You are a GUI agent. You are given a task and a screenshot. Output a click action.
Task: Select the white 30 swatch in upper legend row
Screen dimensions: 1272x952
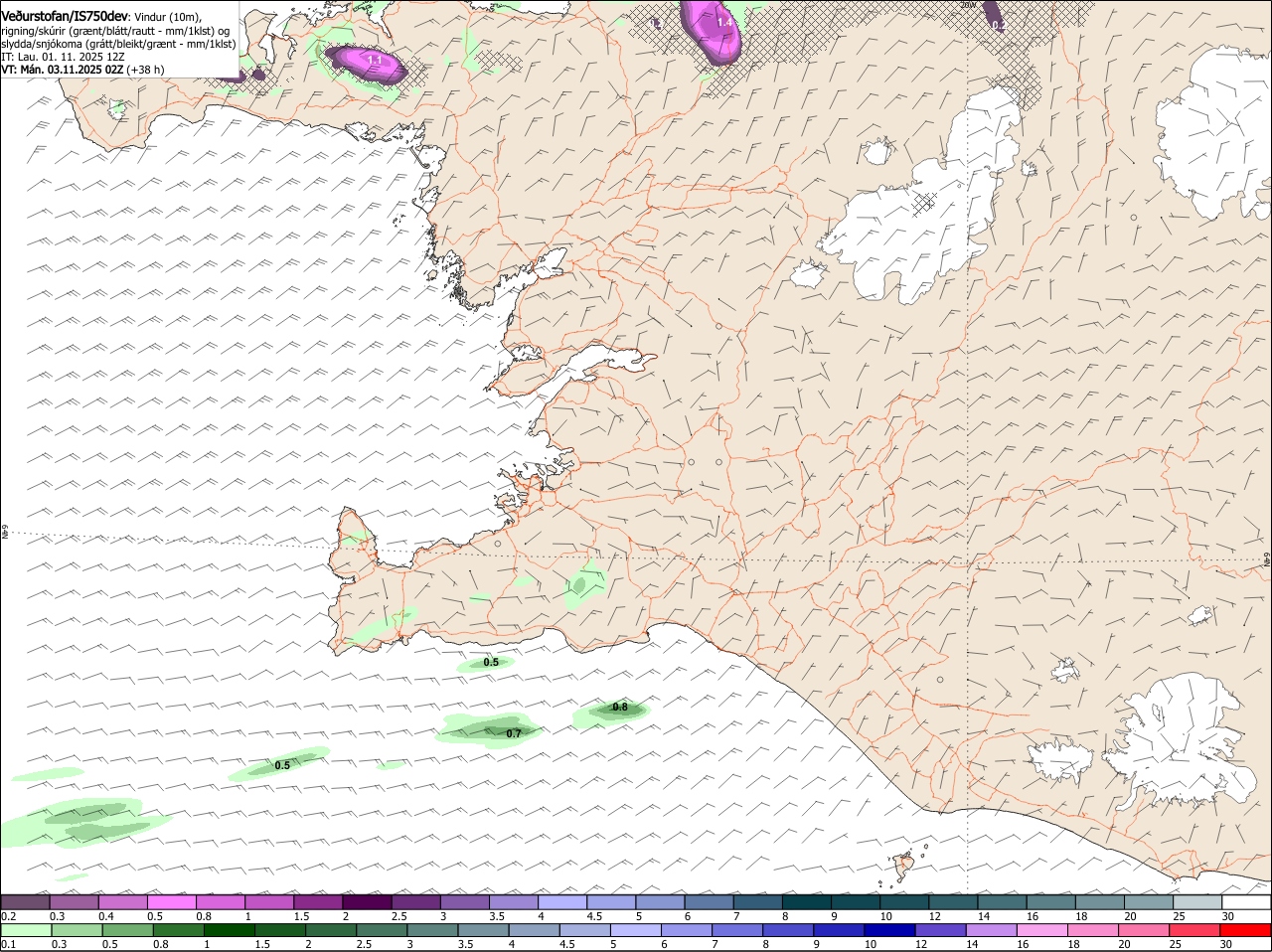pyautogui.click(x=1246, y=902)
